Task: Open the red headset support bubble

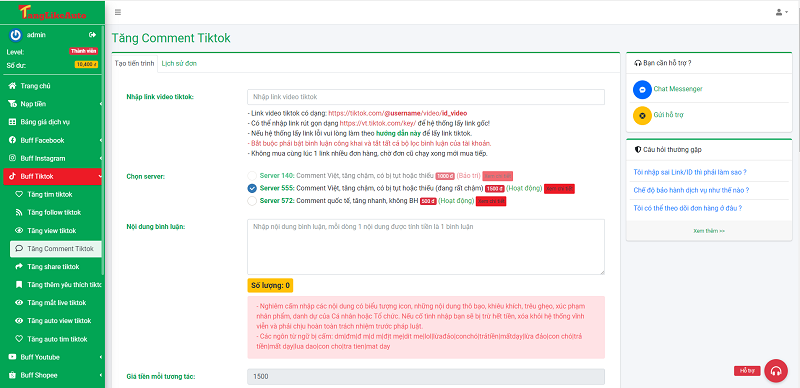Action: pos(776,371)
